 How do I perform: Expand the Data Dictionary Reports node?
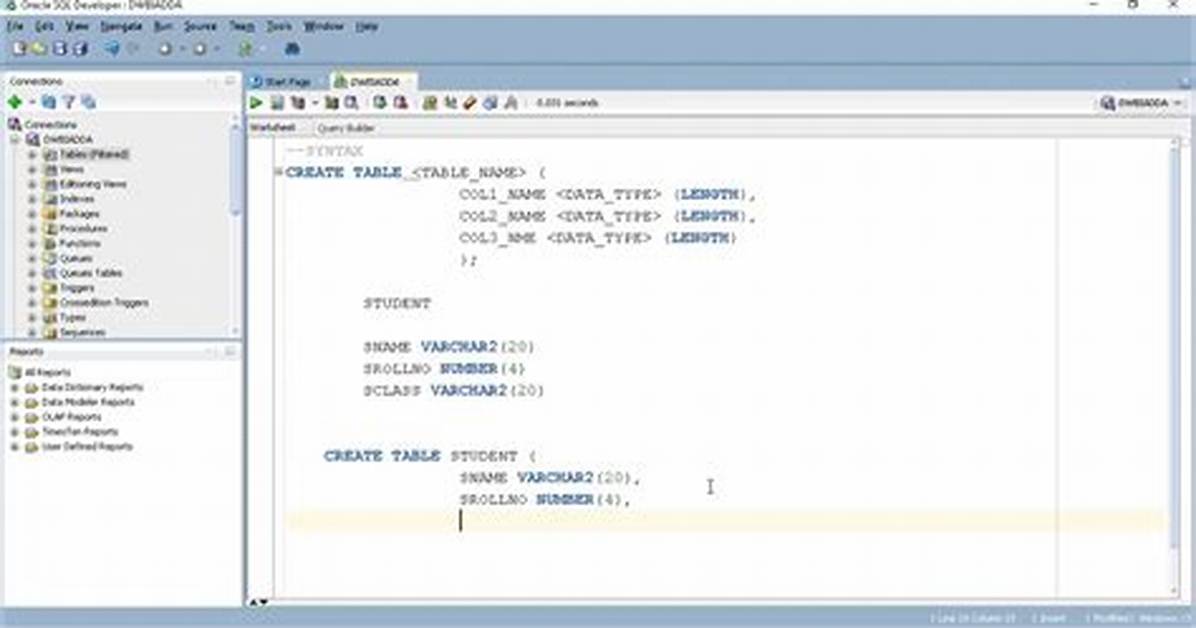point(14,388)
